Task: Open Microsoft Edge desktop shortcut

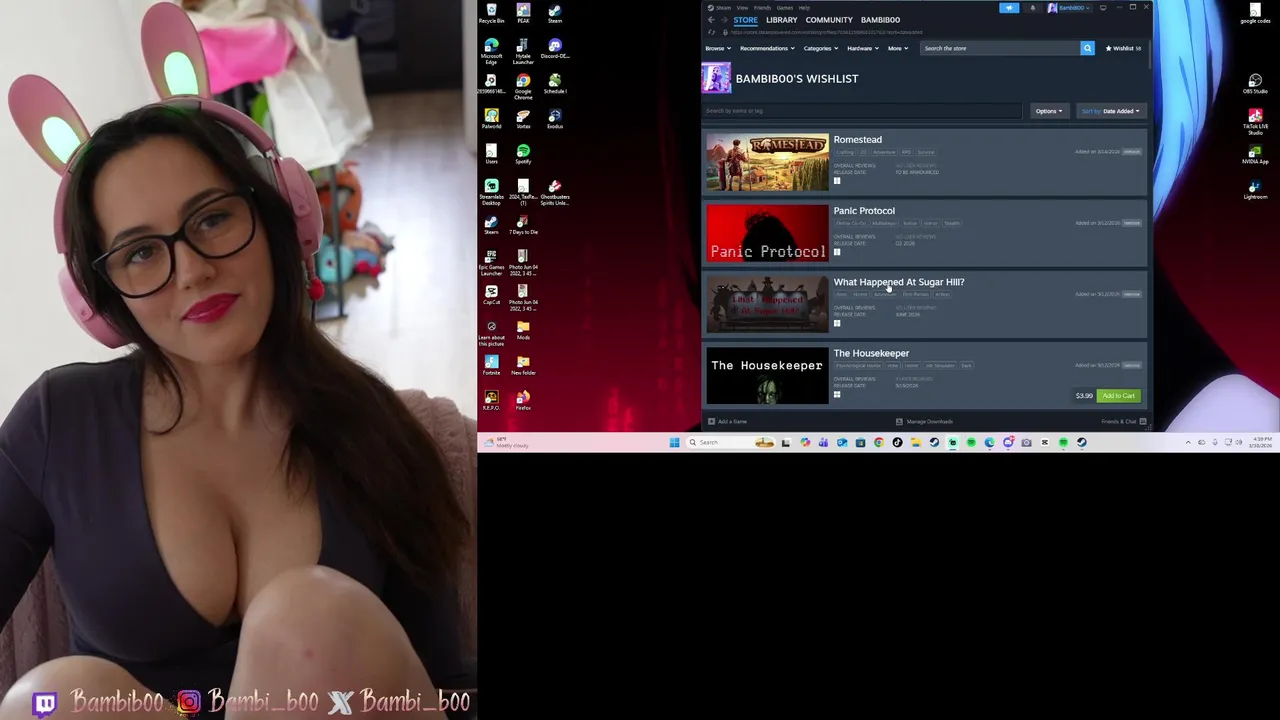Action: (x=491, y=49)
